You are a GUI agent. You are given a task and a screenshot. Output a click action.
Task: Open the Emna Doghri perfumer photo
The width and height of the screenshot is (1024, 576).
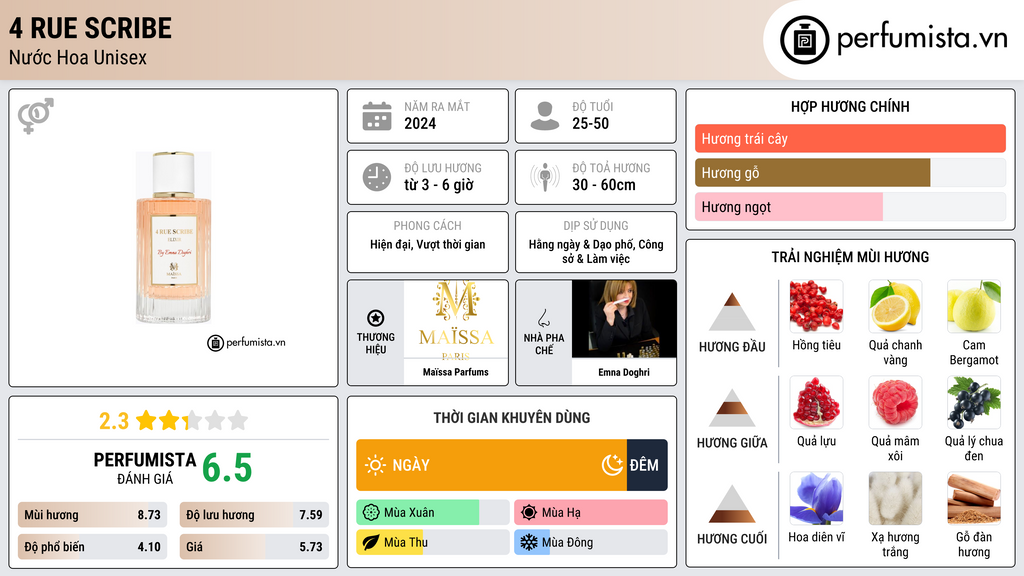624,319
